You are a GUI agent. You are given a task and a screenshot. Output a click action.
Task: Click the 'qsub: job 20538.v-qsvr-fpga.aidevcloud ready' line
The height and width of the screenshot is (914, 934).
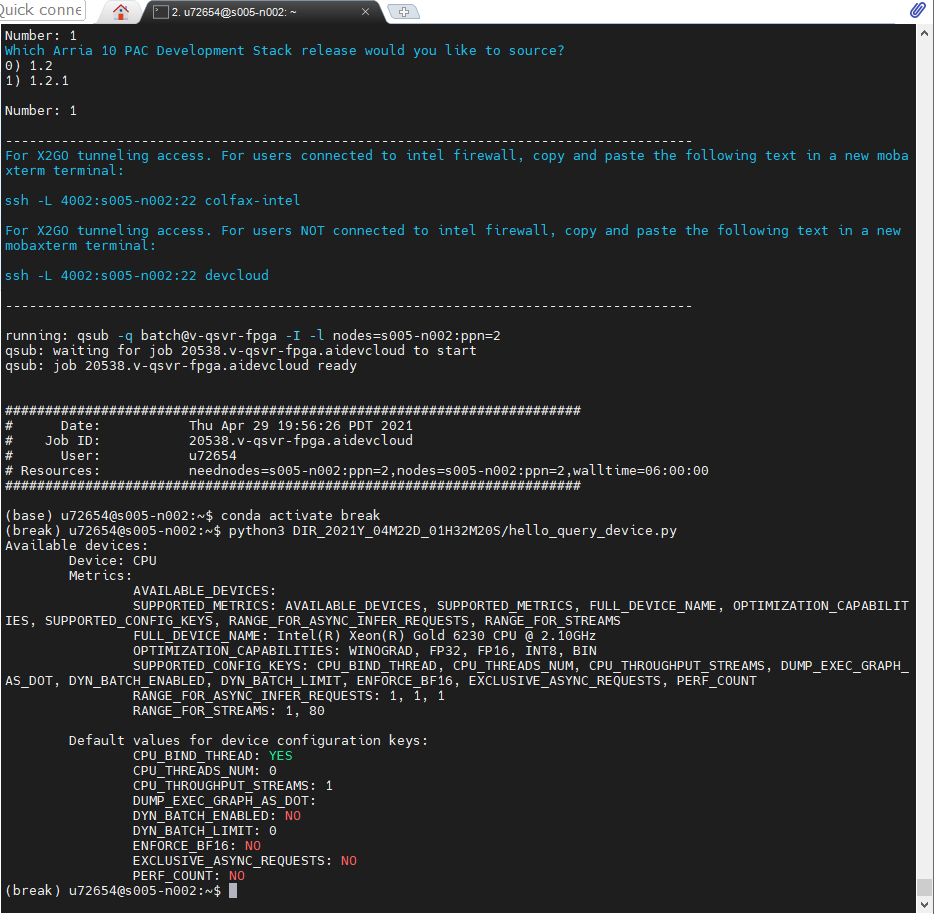(181, 366)
